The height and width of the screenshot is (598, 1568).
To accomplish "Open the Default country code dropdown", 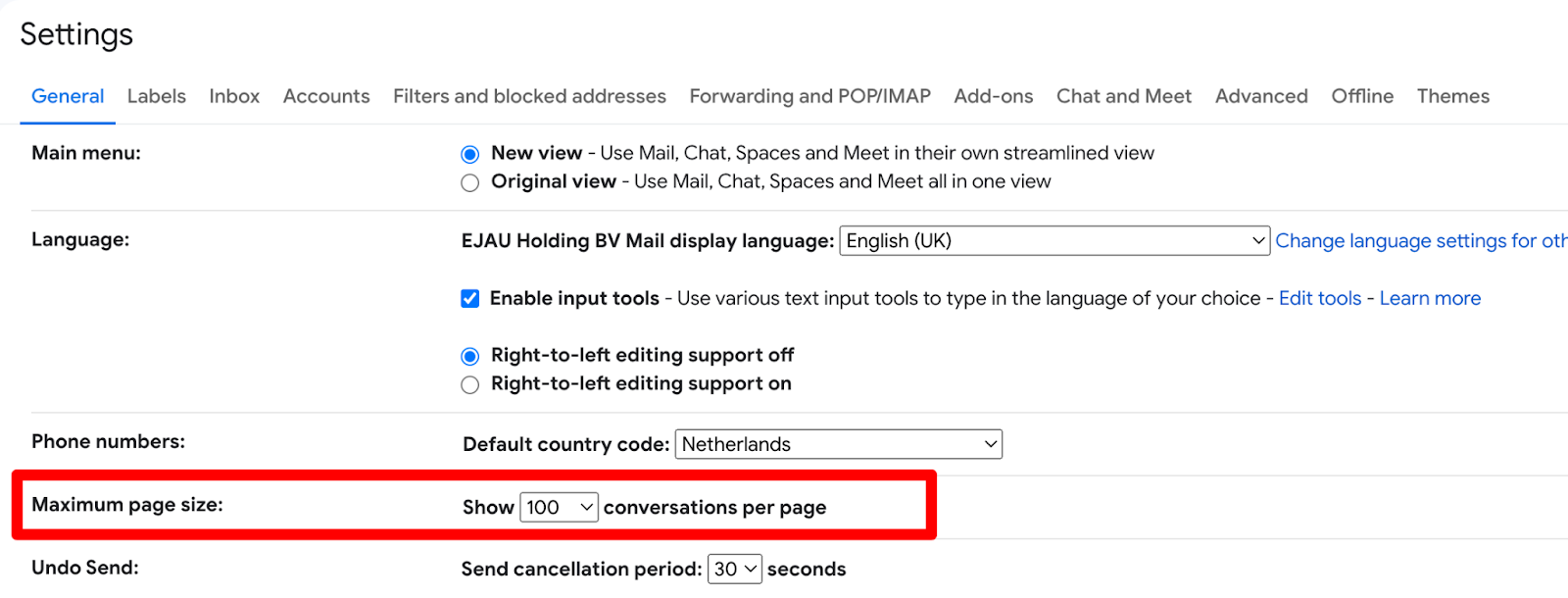I will (x=839, y=444).
